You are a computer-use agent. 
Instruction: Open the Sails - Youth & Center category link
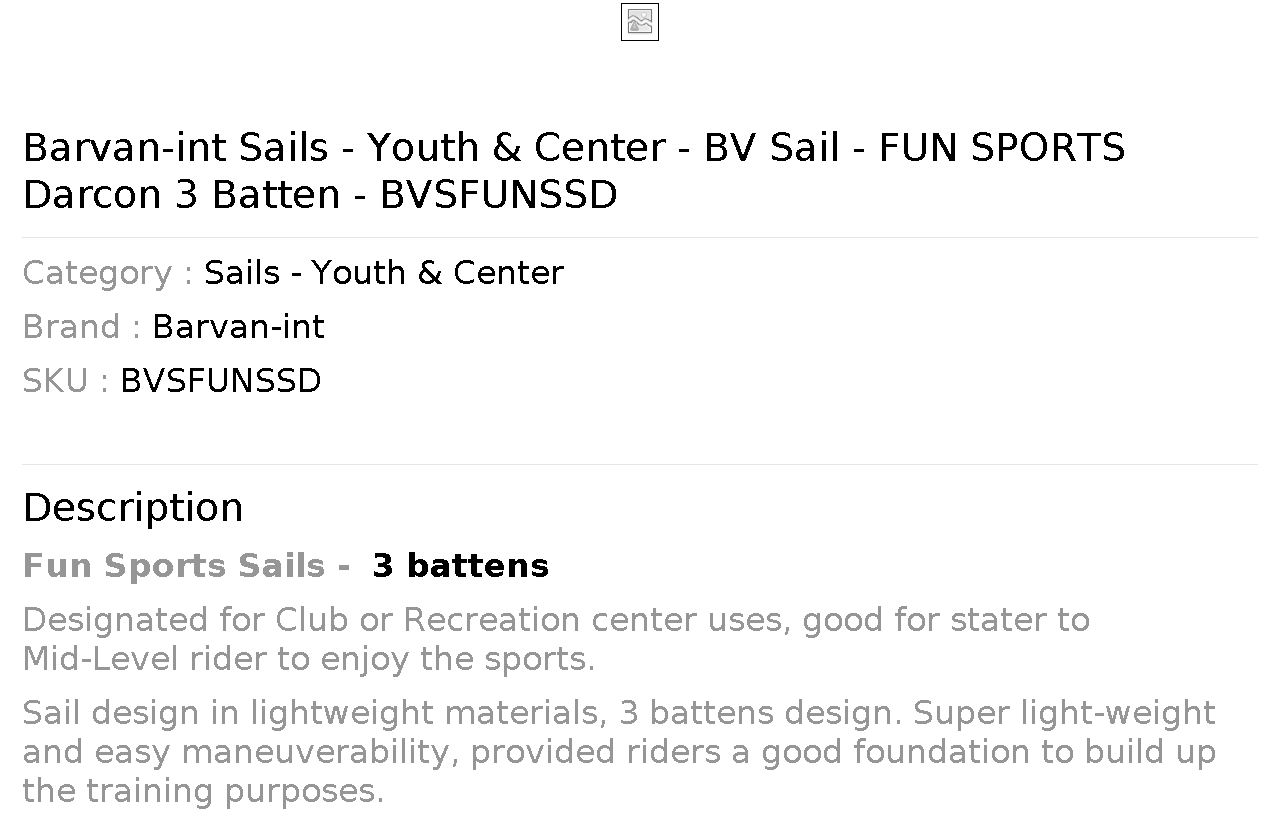click(x=384, y=273)
